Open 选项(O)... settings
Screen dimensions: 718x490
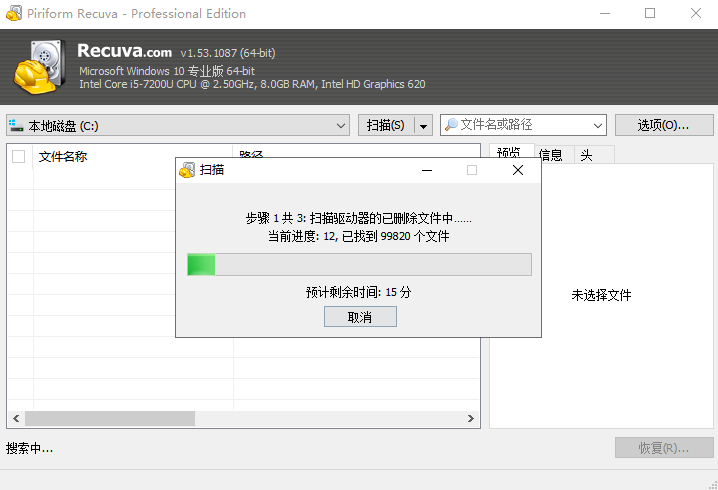click(664, 125)
